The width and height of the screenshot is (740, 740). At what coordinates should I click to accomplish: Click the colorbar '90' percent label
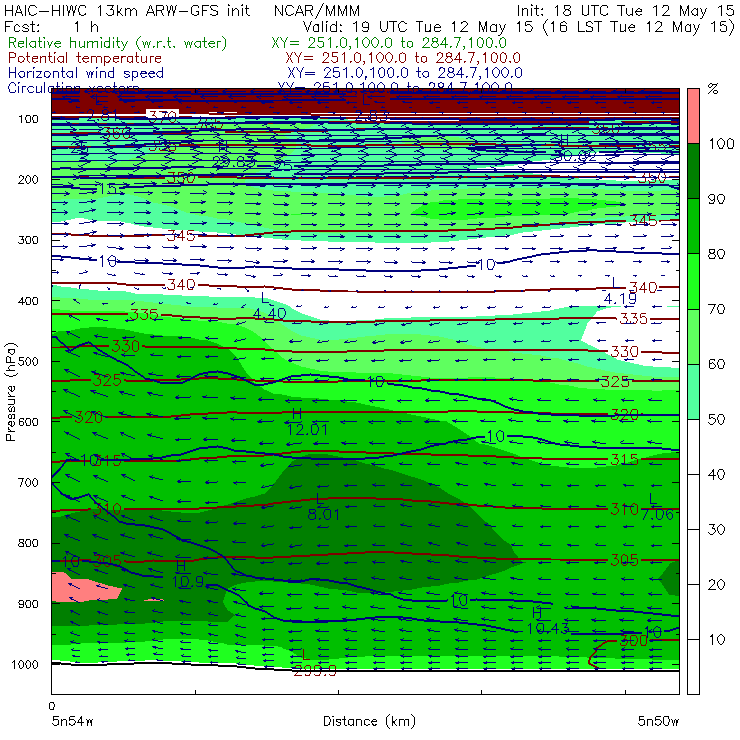(x=717, y=199)
